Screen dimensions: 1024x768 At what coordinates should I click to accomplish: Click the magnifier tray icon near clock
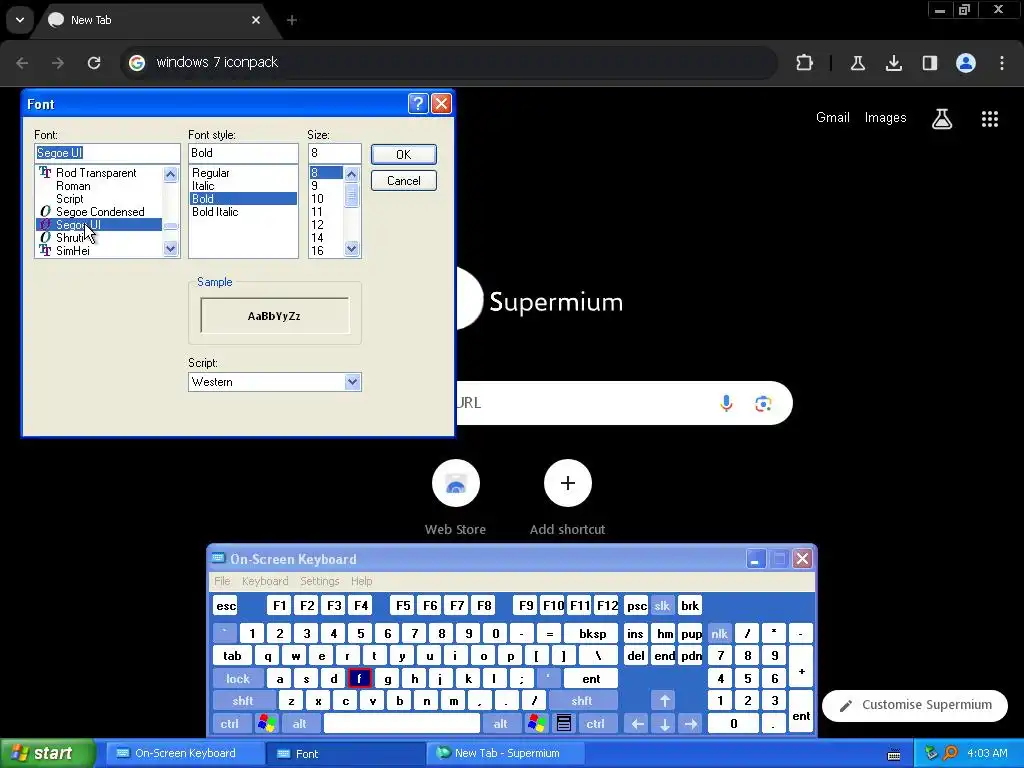click(x=950, y=753)
